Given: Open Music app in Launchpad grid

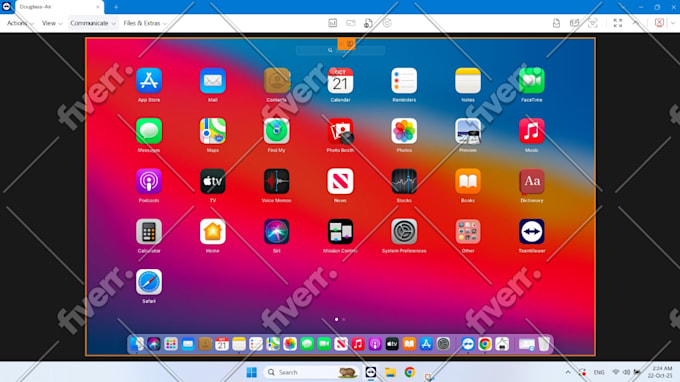Looking at the screenshot, I should (532, 131).
